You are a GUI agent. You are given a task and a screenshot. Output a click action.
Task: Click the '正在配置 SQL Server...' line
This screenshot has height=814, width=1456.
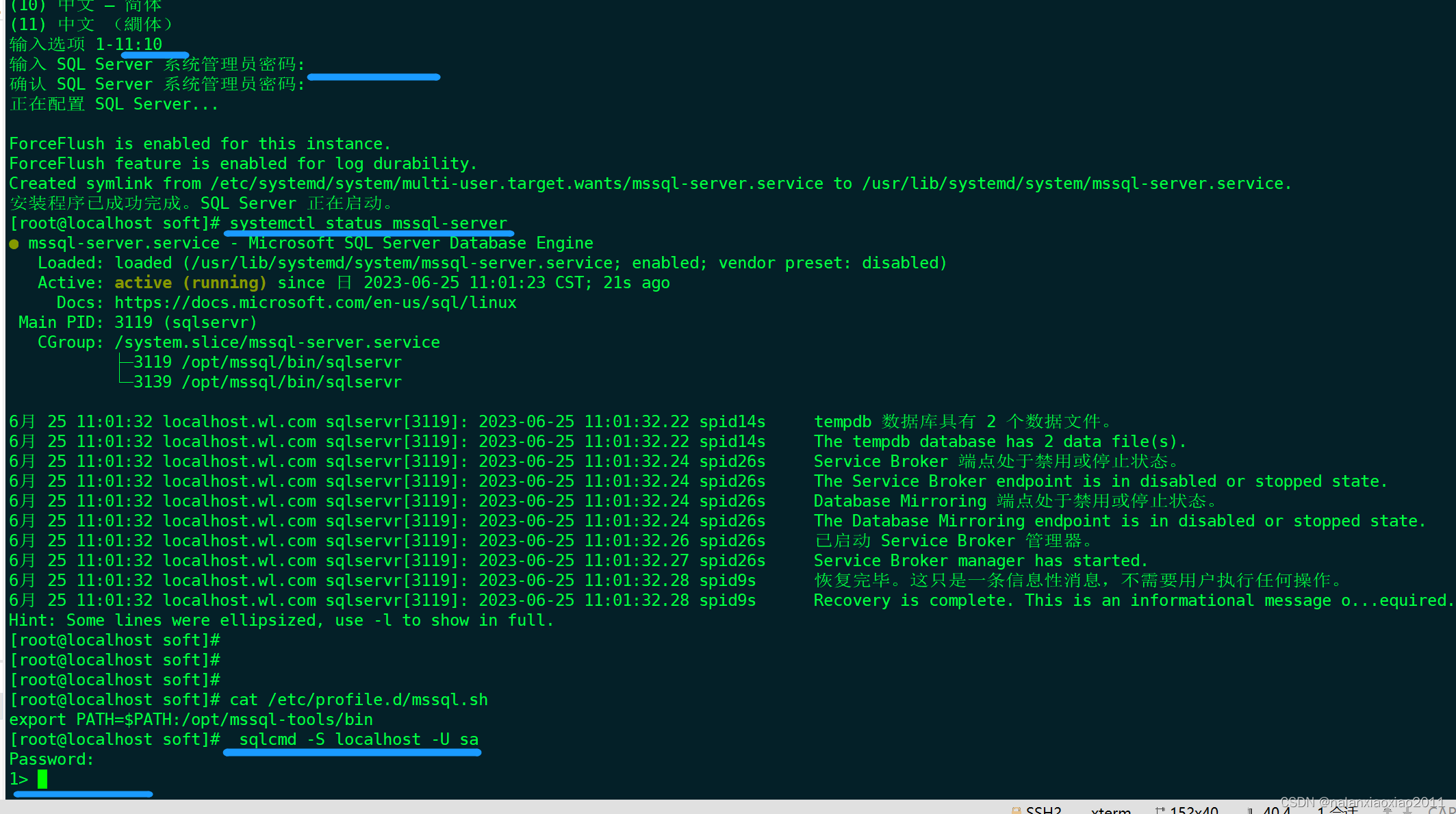tap(114, 104)
